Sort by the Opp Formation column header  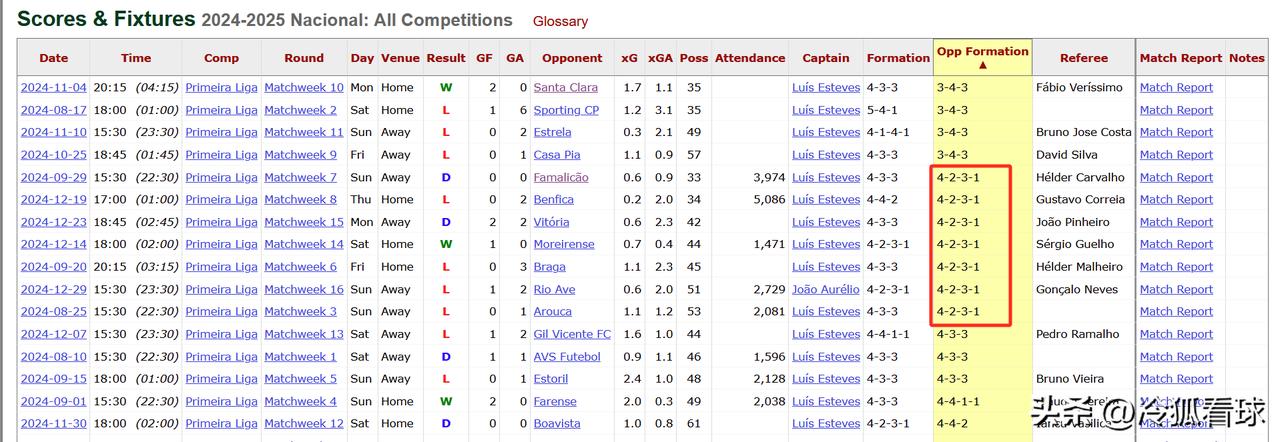[x=982, y=58]
